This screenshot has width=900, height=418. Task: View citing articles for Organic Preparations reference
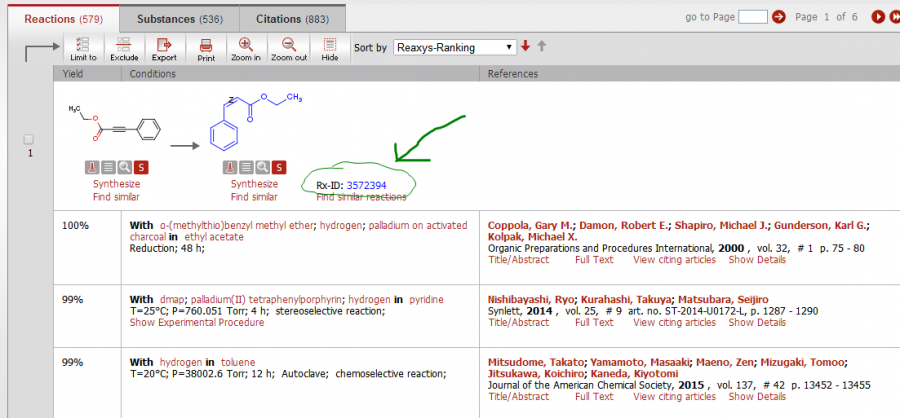674,260
